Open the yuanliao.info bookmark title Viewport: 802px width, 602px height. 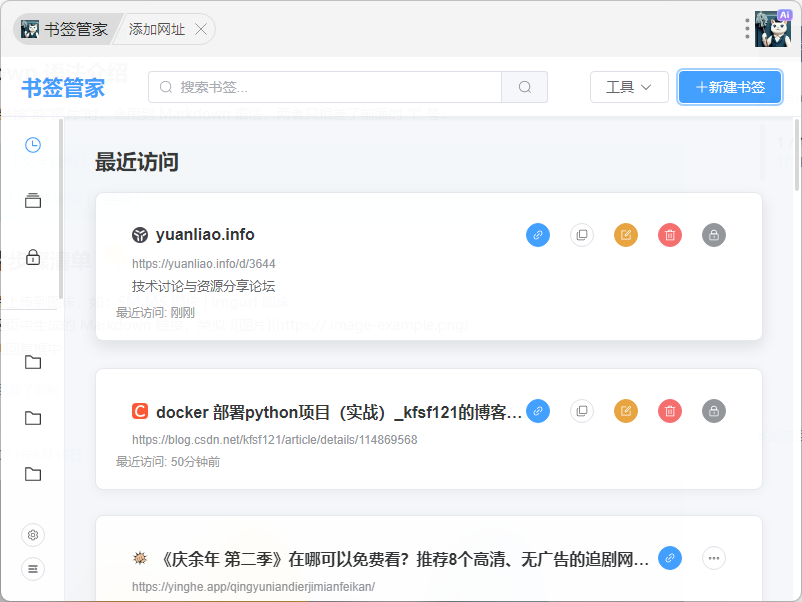pyautogui.click(x=205, y=235)
